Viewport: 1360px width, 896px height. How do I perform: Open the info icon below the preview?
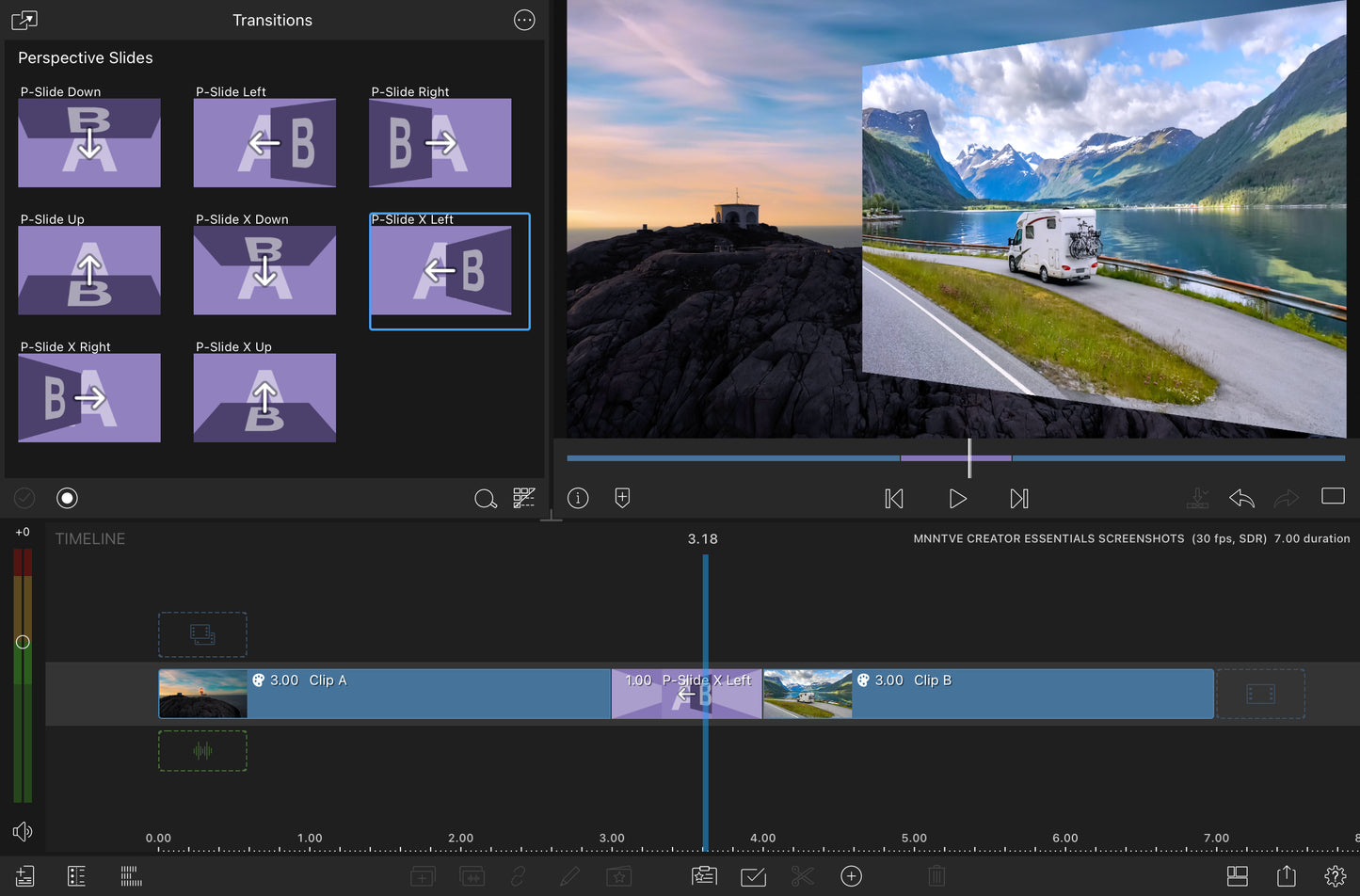[x=578, y=499]
